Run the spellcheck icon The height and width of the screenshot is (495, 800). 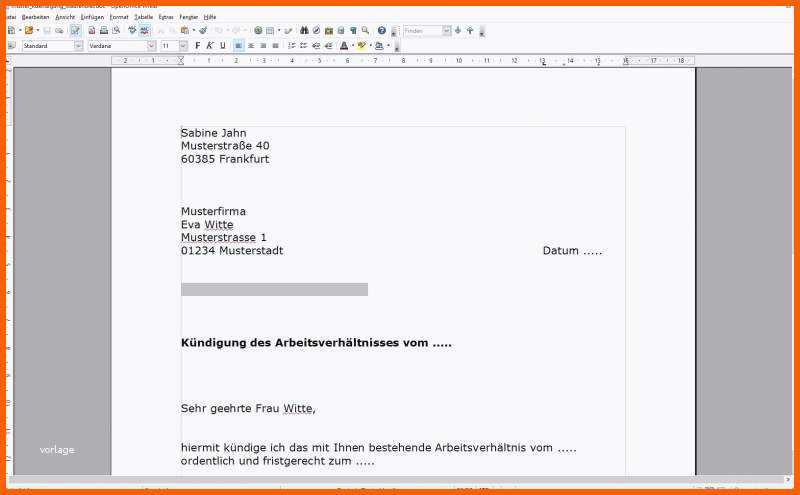(132, 31)
